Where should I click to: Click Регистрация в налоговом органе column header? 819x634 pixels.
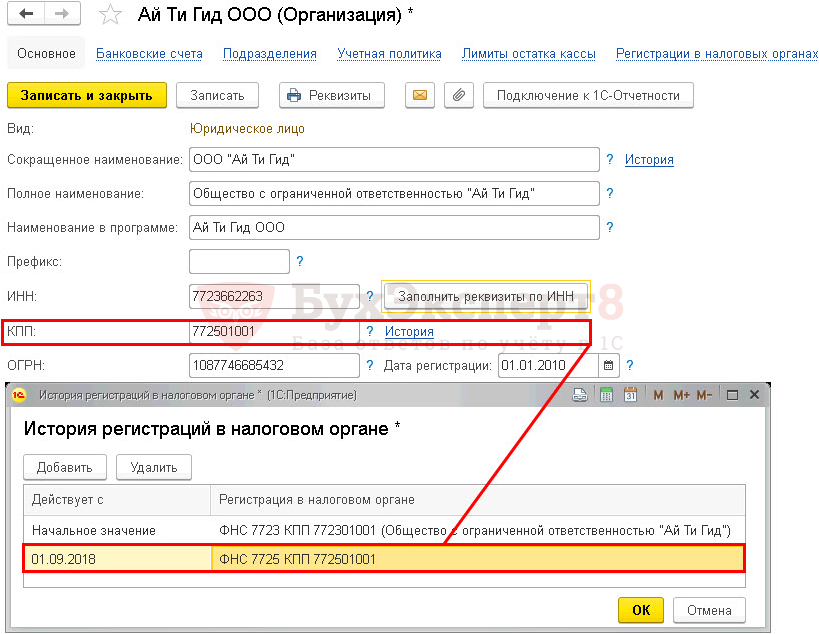[x=478, y=500]
